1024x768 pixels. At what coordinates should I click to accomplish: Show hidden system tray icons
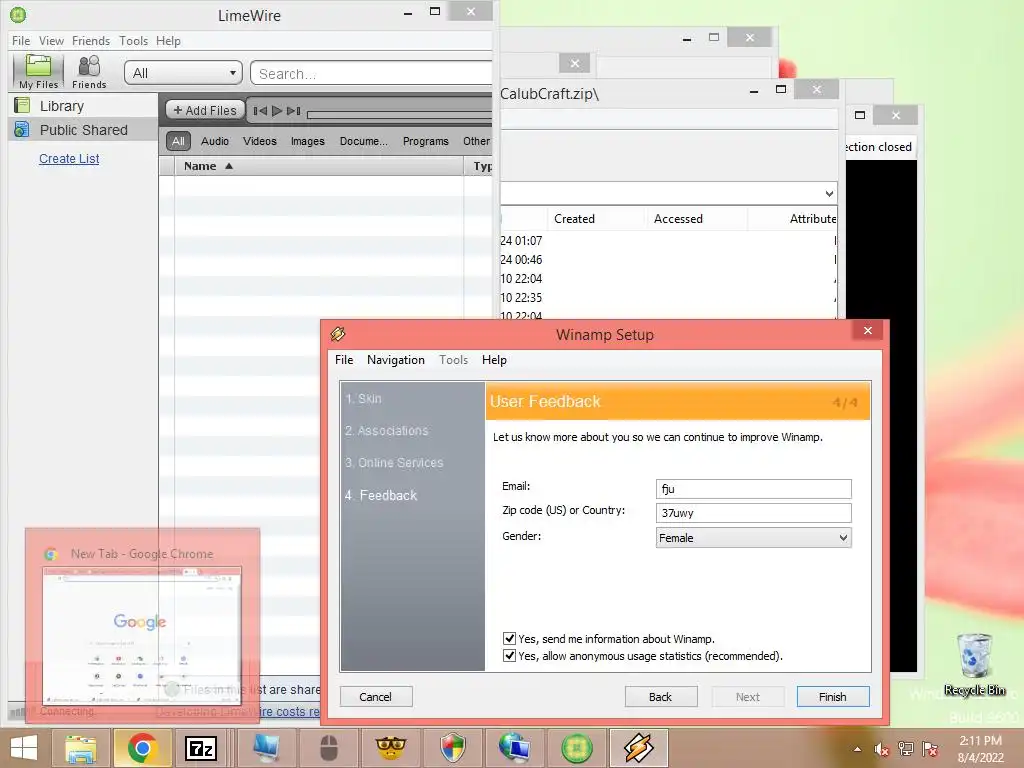857,749
